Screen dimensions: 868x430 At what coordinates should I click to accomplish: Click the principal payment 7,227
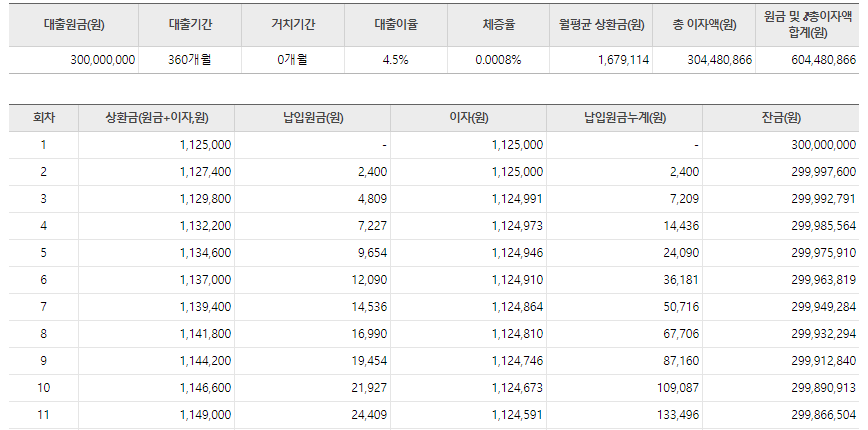(x=374, y=226)
